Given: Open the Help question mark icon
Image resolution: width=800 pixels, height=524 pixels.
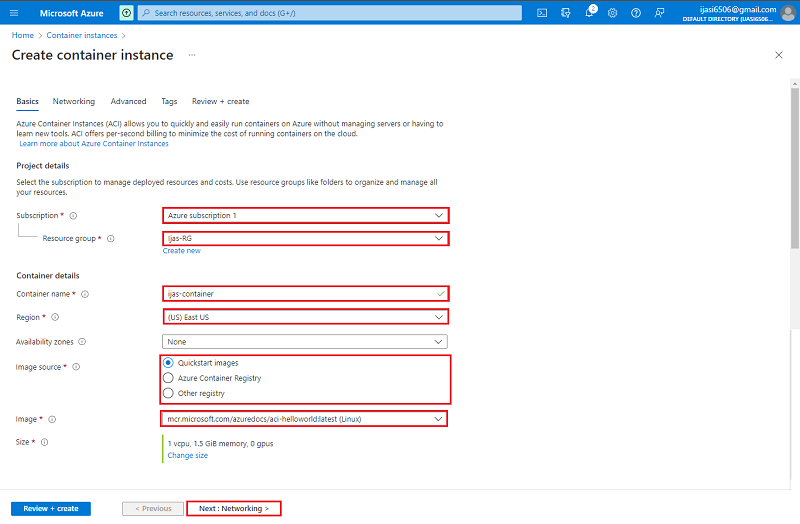Looking at the screenshot, I should click(636, 13).
